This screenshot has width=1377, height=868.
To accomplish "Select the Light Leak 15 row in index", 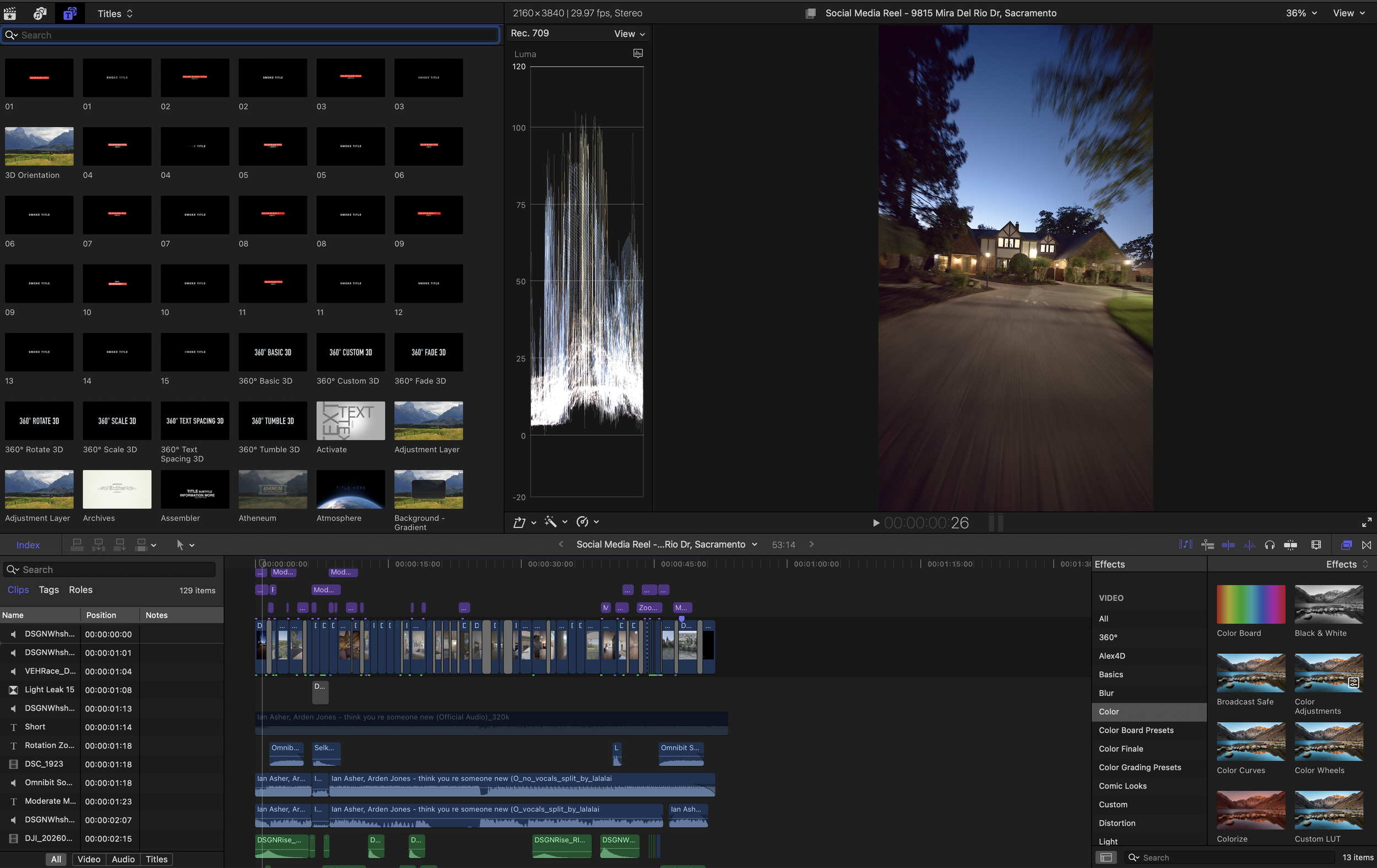I will pyautogui.click(x=111, y=690).
